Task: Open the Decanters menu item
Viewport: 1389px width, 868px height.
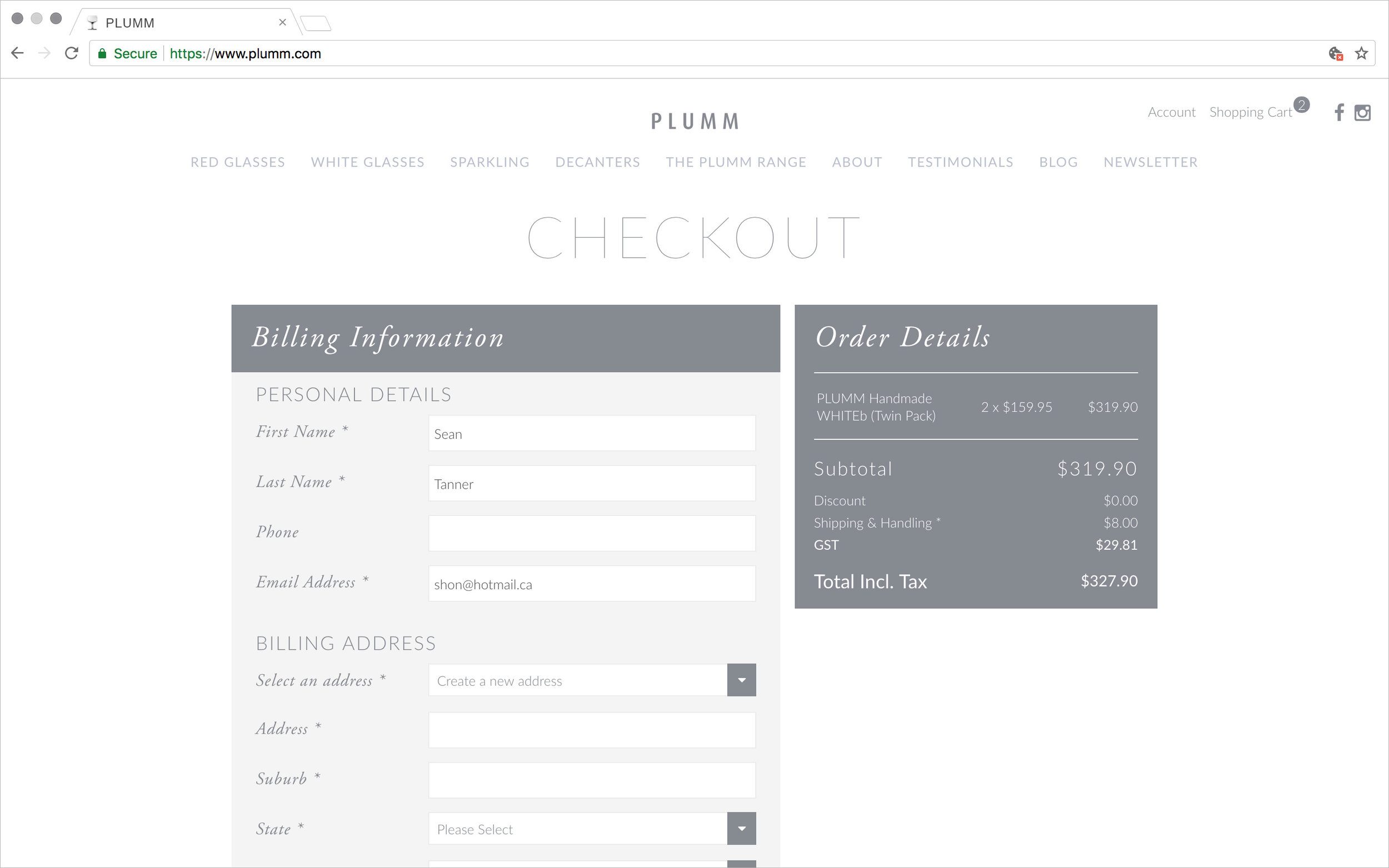Action: [x=598, y=163]
